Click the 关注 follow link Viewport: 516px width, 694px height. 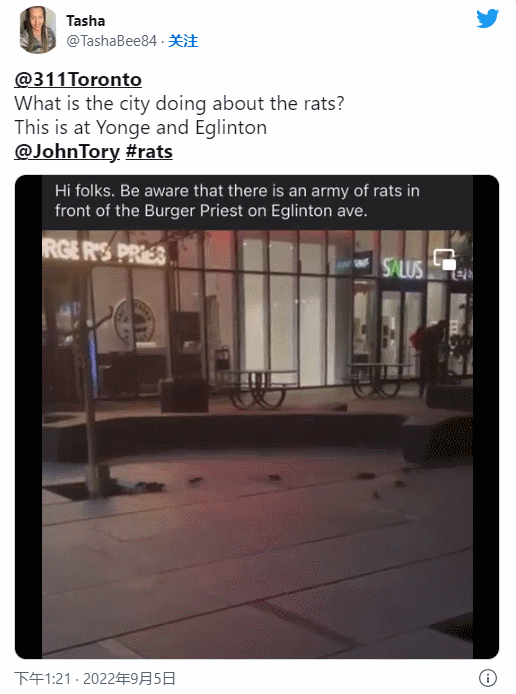(183, 41)
